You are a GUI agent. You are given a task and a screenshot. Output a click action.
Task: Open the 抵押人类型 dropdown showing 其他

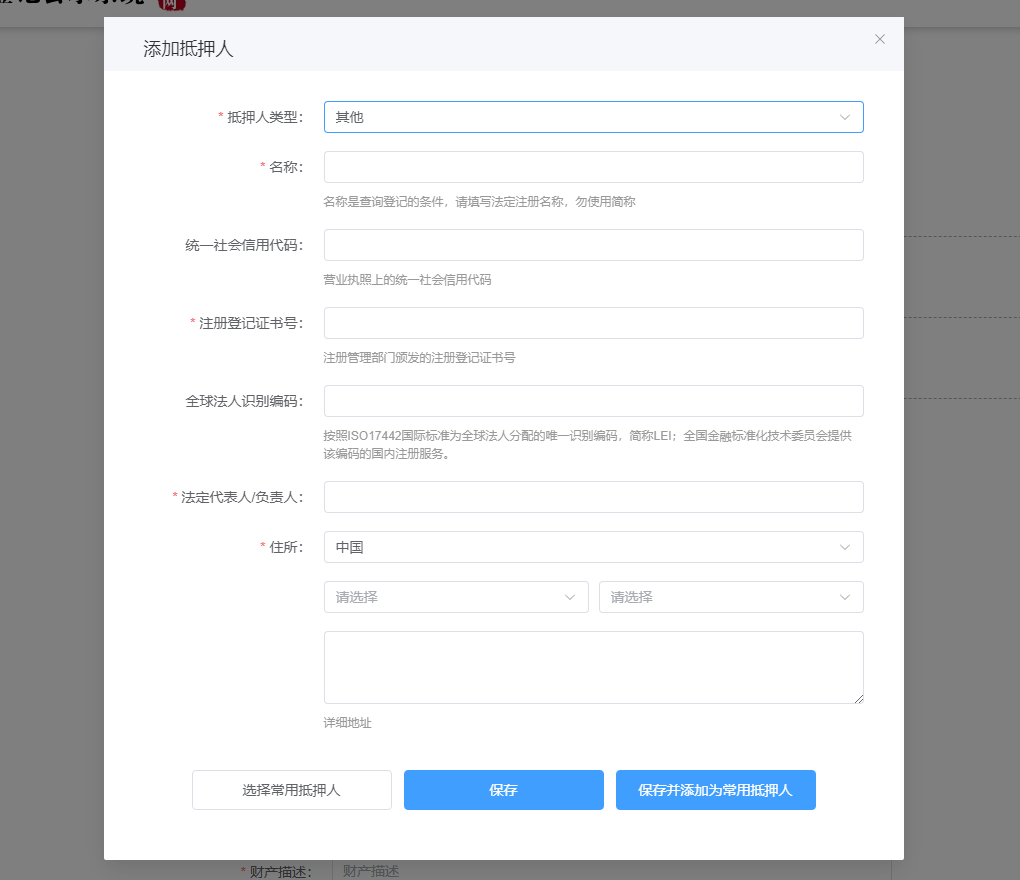[x=593, y=117]
